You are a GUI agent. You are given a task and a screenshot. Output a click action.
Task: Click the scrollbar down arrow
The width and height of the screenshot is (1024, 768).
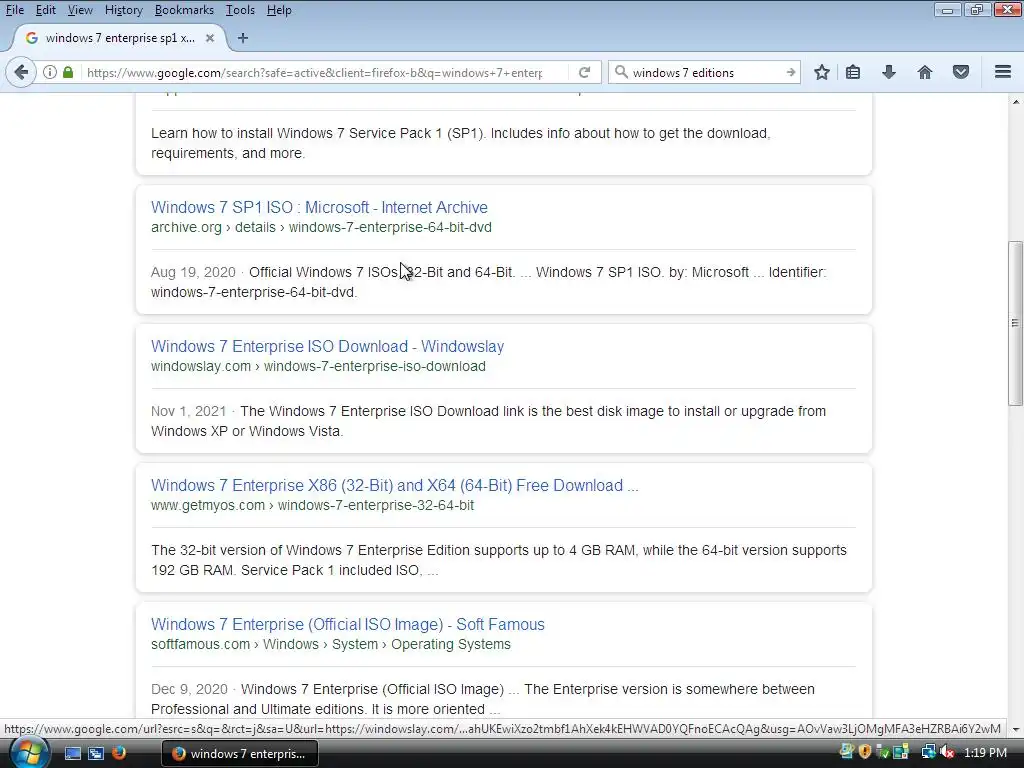pyautogui.click(x=1015, y=729)
